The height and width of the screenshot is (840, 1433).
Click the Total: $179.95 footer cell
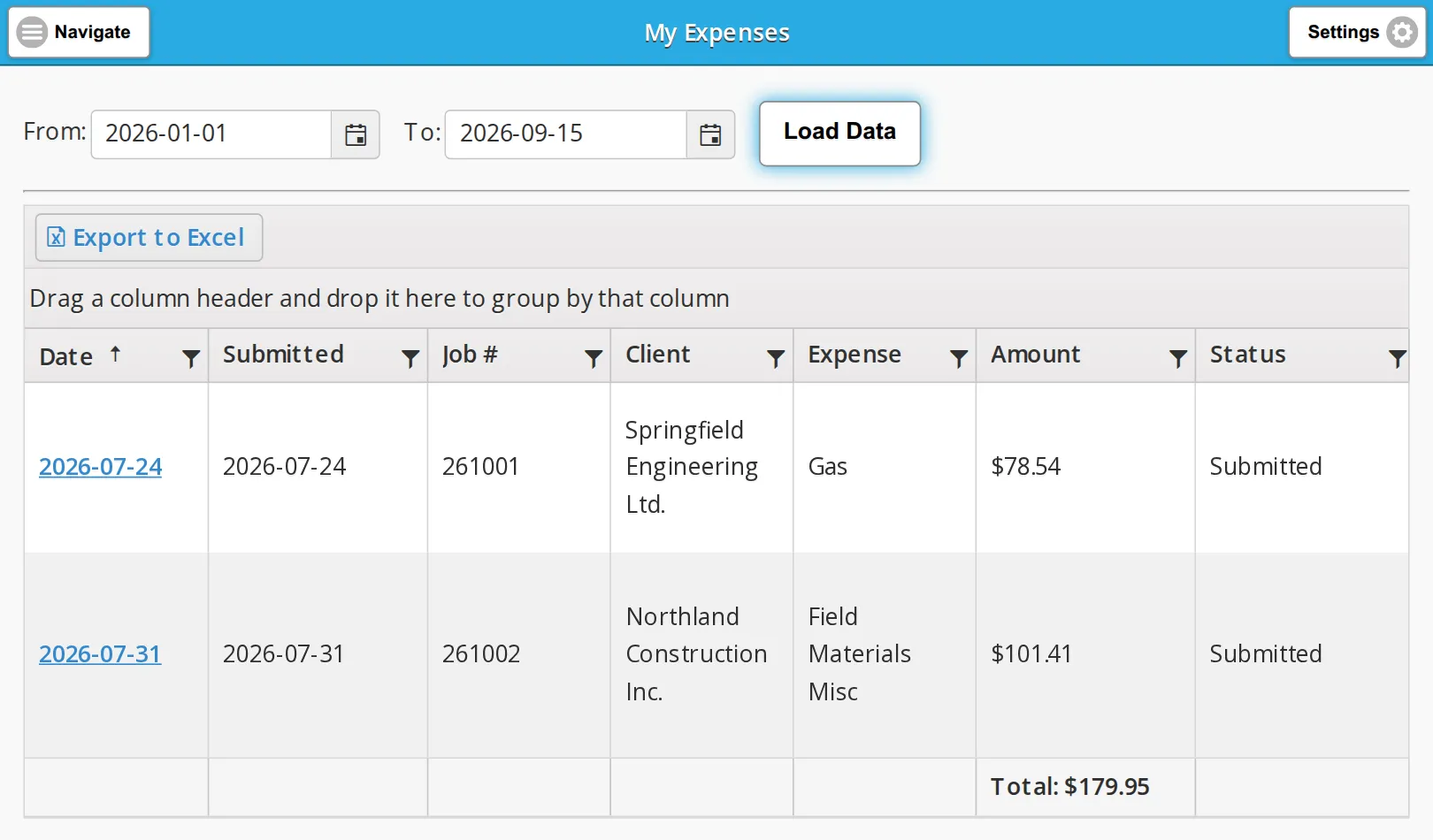(x=1085, y=787)
